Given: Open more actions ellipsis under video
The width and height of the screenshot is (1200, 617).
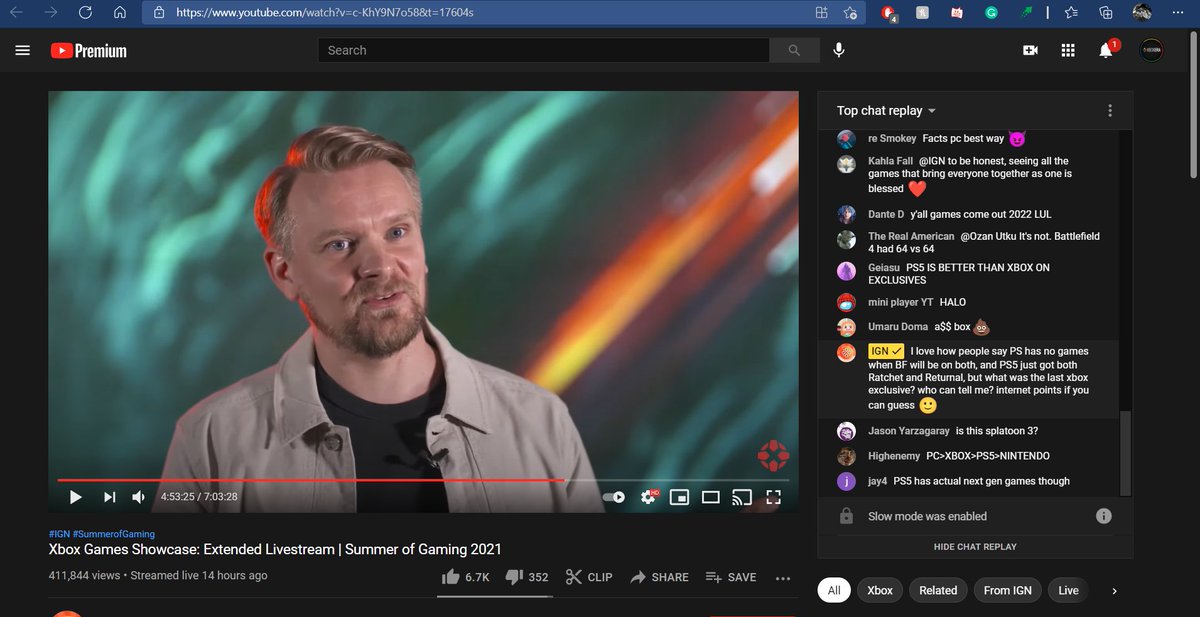Looking at the screenshot, I should click(783, 578).
